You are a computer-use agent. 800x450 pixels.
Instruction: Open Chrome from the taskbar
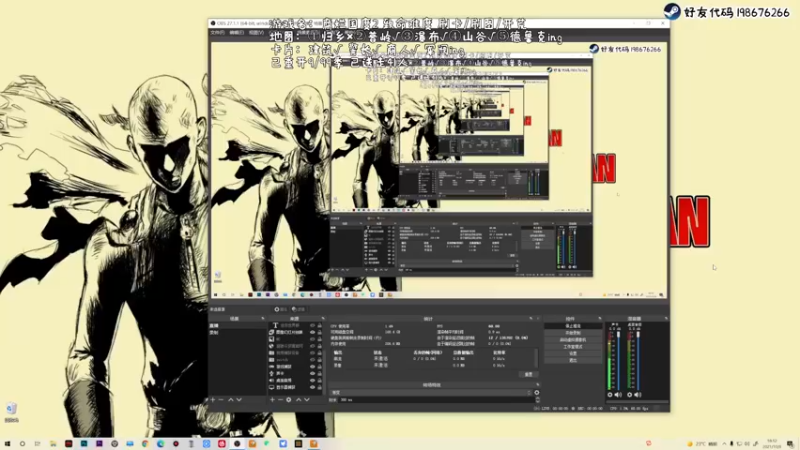pyautogui.click(x=145, y=444)
